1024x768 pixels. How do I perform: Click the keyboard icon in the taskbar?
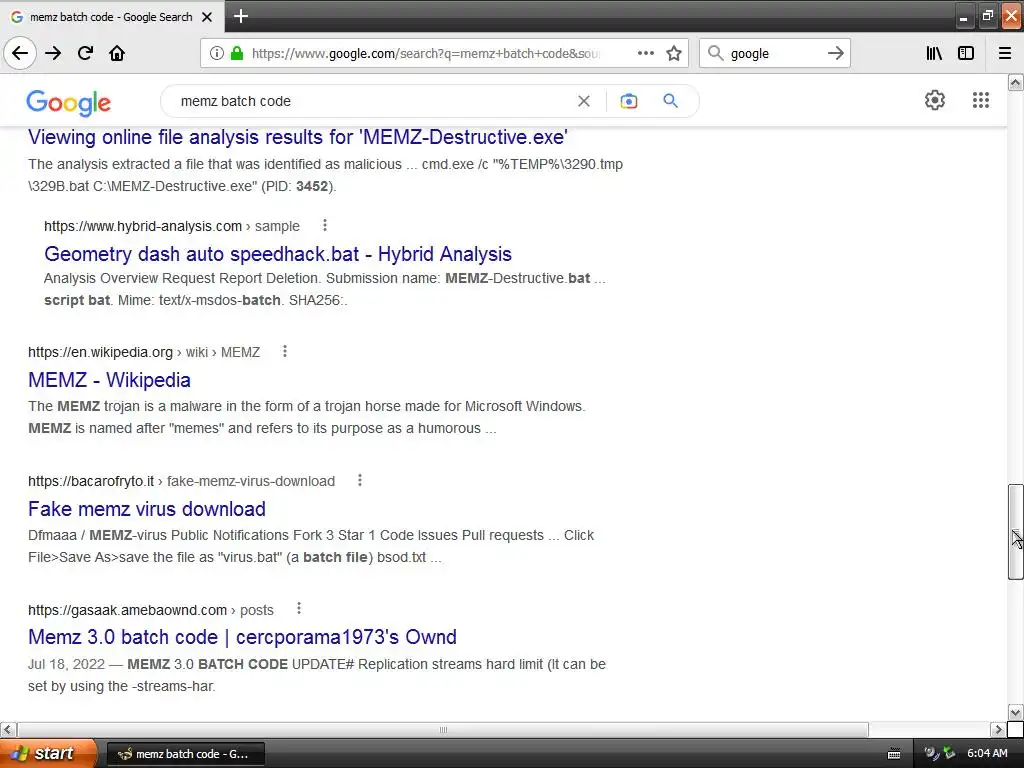click(894, 754)
